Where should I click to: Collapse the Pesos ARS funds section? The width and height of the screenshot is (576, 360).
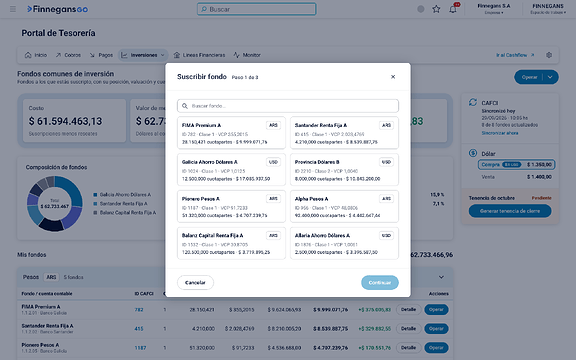click(x=441, y=277)
